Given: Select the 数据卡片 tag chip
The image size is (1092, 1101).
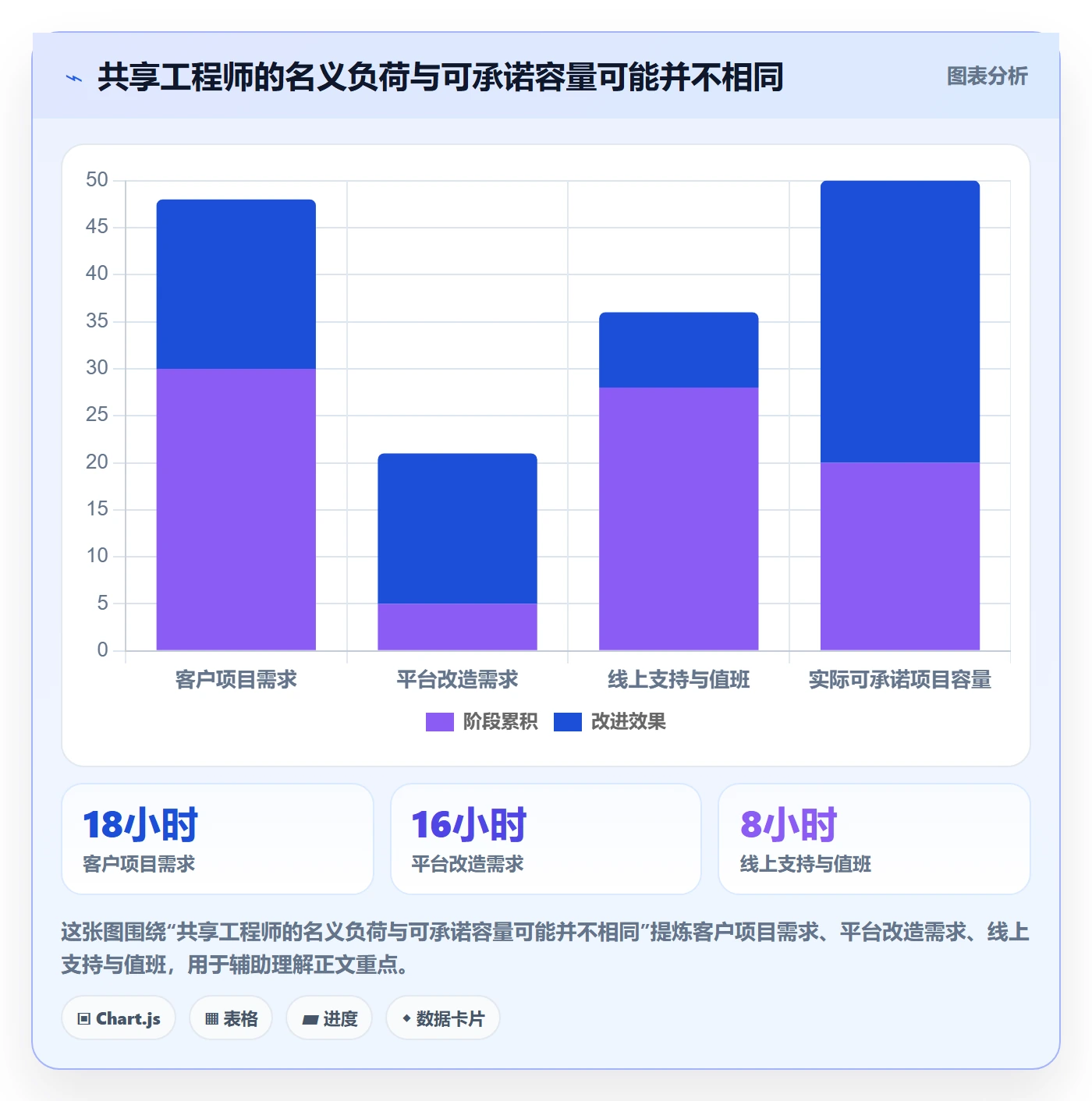Looking at the screenshot, I should tap(442, 1018).
